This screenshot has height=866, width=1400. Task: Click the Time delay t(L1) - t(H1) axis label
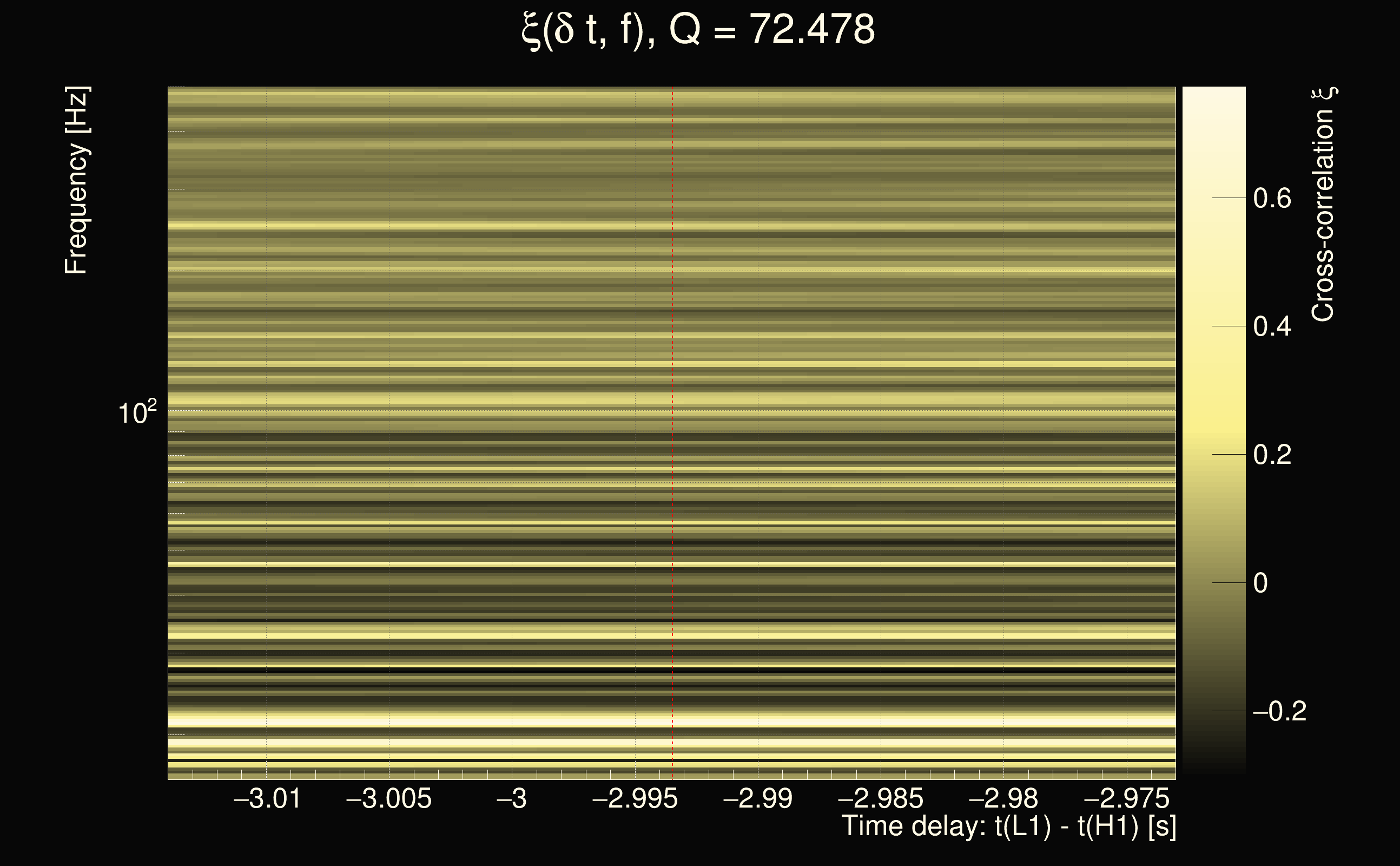tap(1008, 826)
